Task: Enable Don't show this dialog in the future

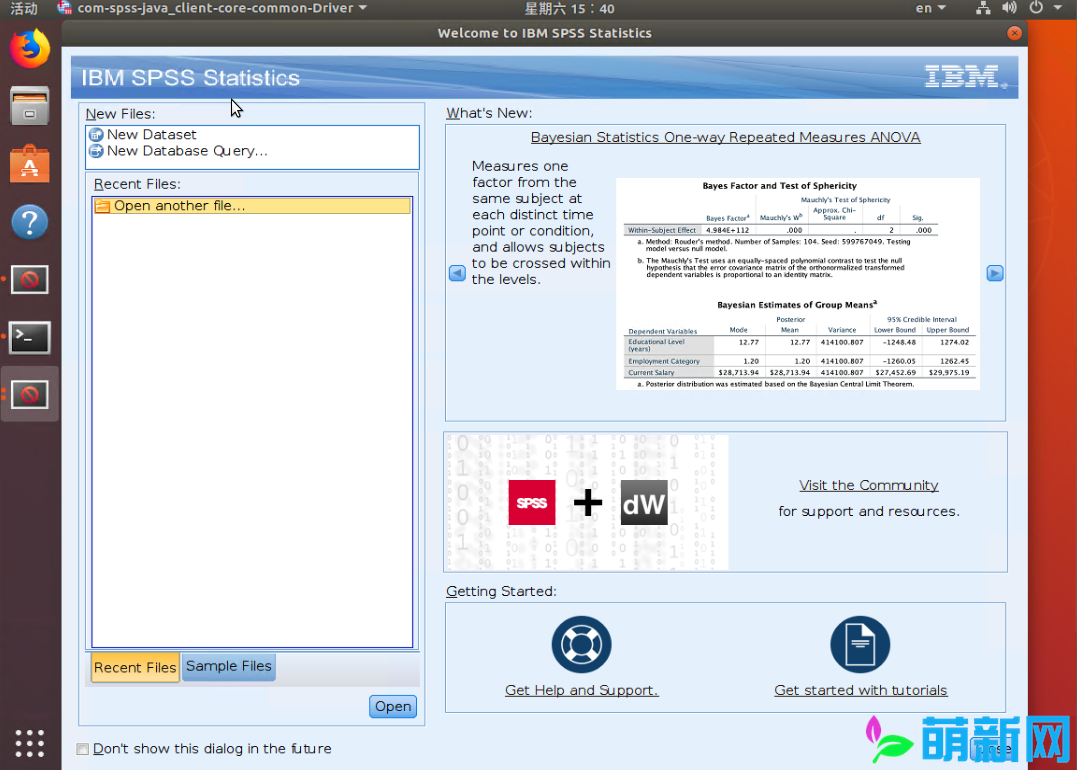Action: tap(82, 749)
